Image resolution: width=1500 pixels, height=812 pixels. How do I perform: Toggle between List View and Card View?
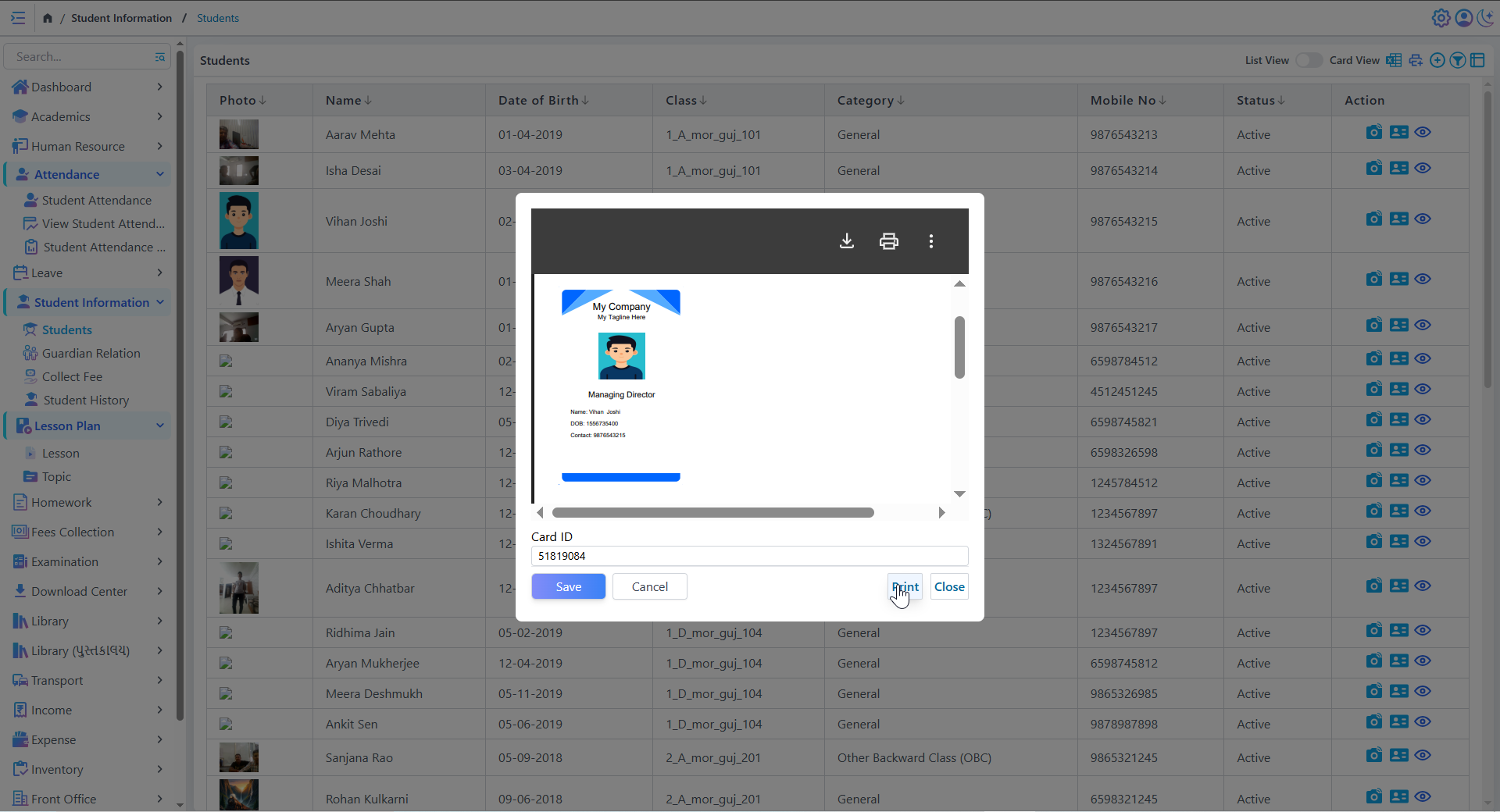[x=1309, y=60]
